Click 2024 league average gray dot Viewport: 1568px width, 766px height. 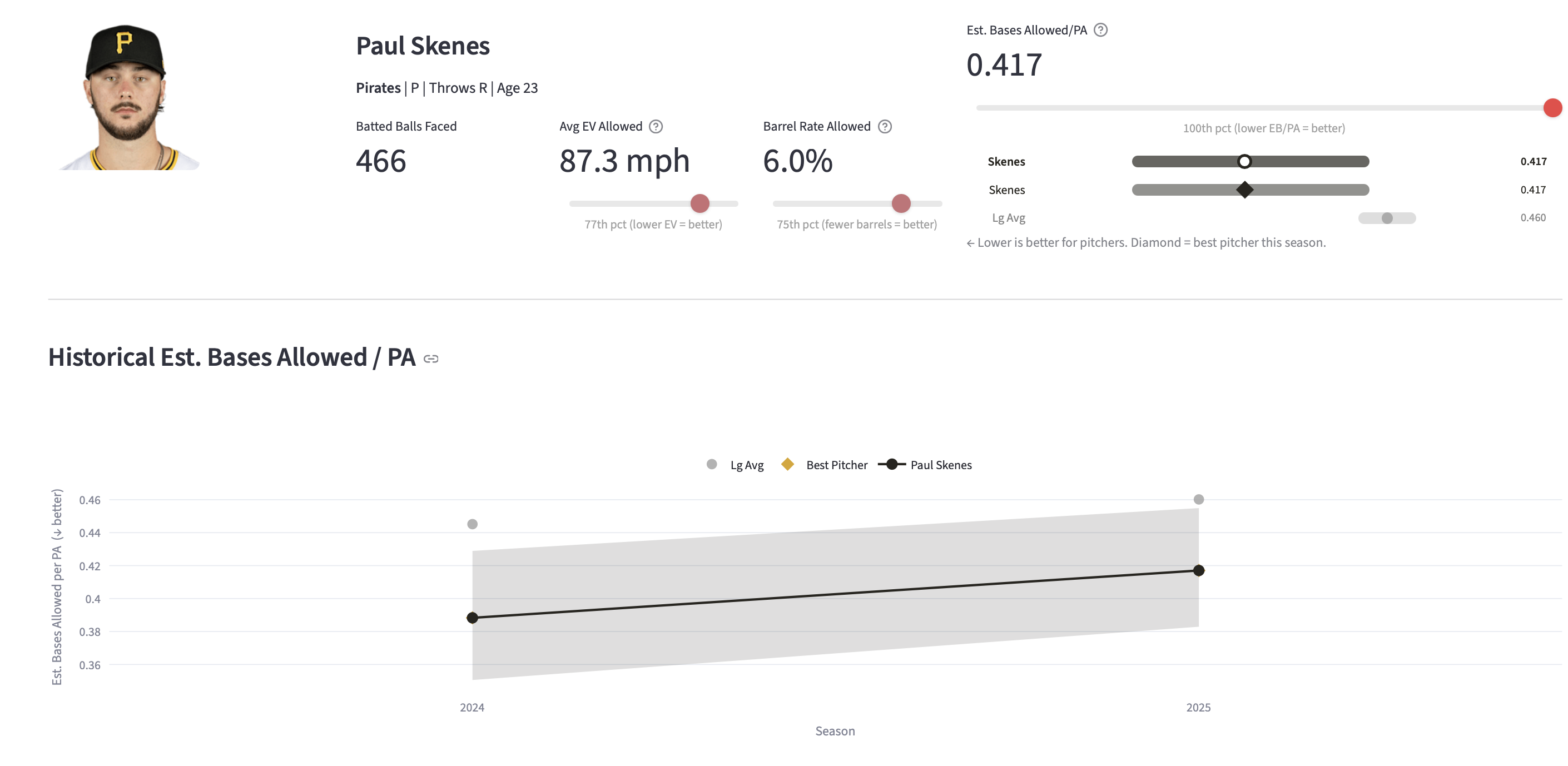pos(473,524)
